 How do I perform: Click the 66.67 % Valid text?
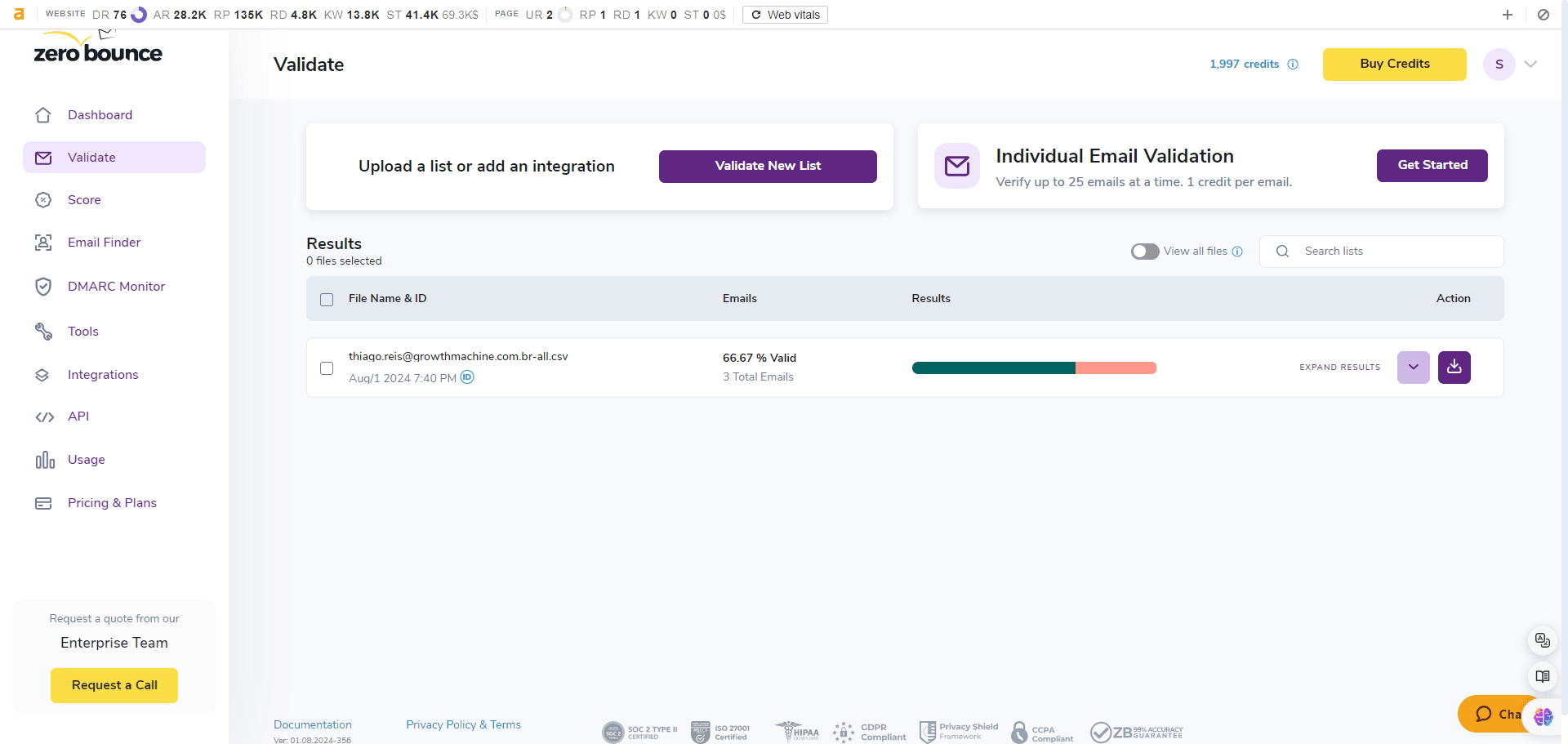[x=759, y=359]
